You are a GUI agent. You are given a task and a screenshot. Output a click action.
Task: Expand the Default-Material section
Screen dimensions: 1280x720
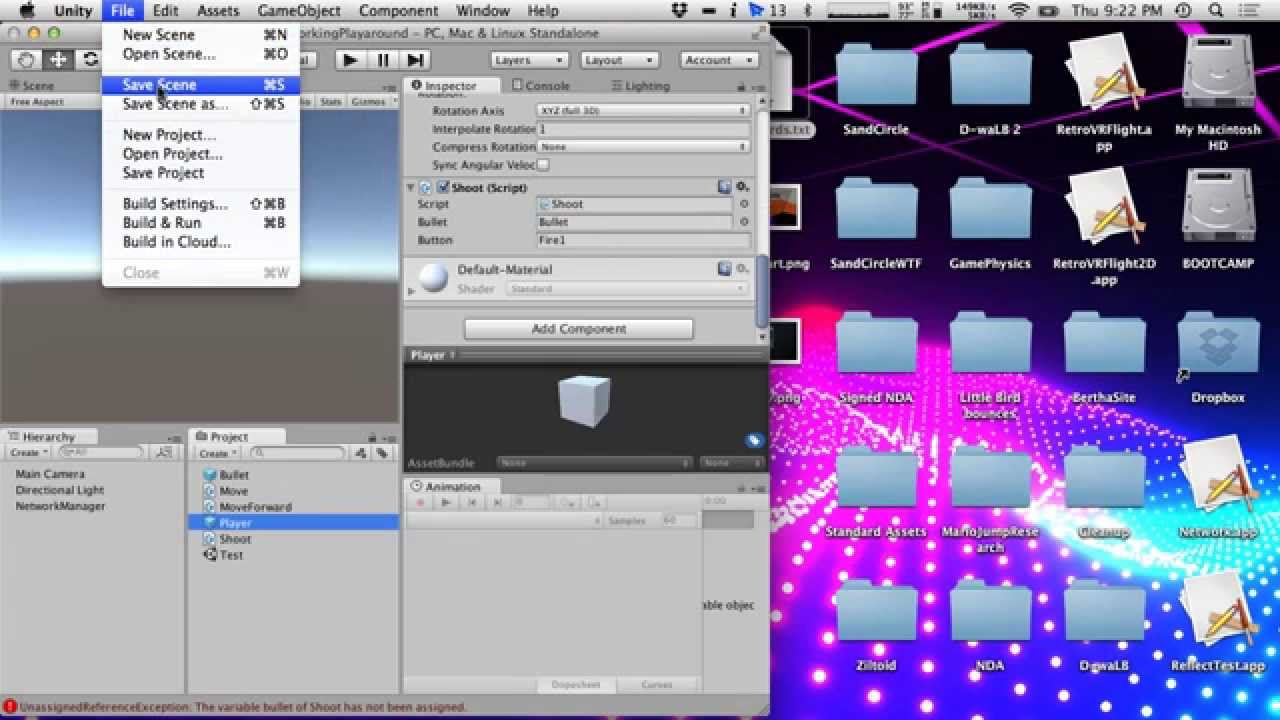(x=411, y=290)
